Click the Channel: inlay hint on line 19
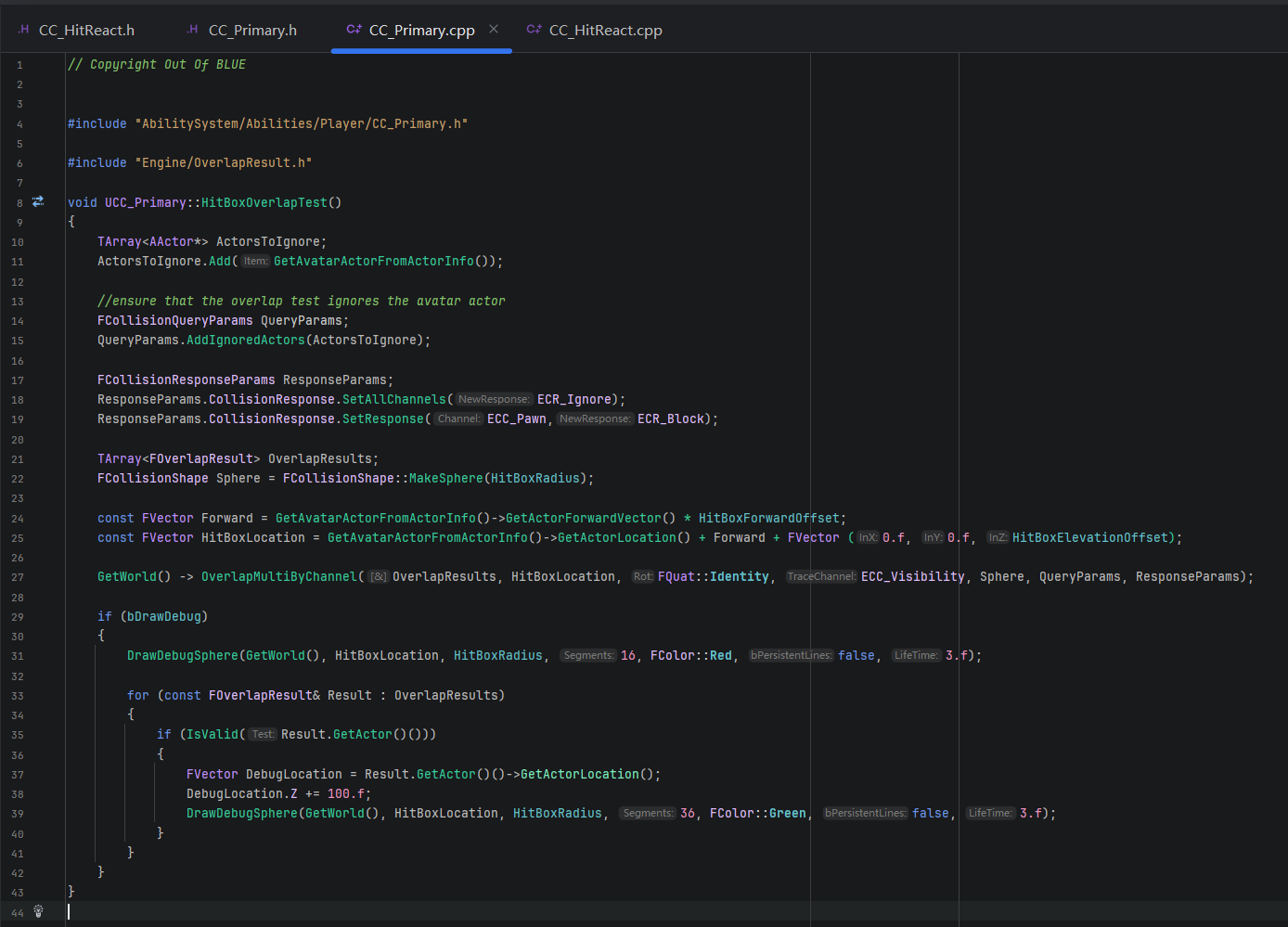The image size is (1288, 927). click(459, 418)
